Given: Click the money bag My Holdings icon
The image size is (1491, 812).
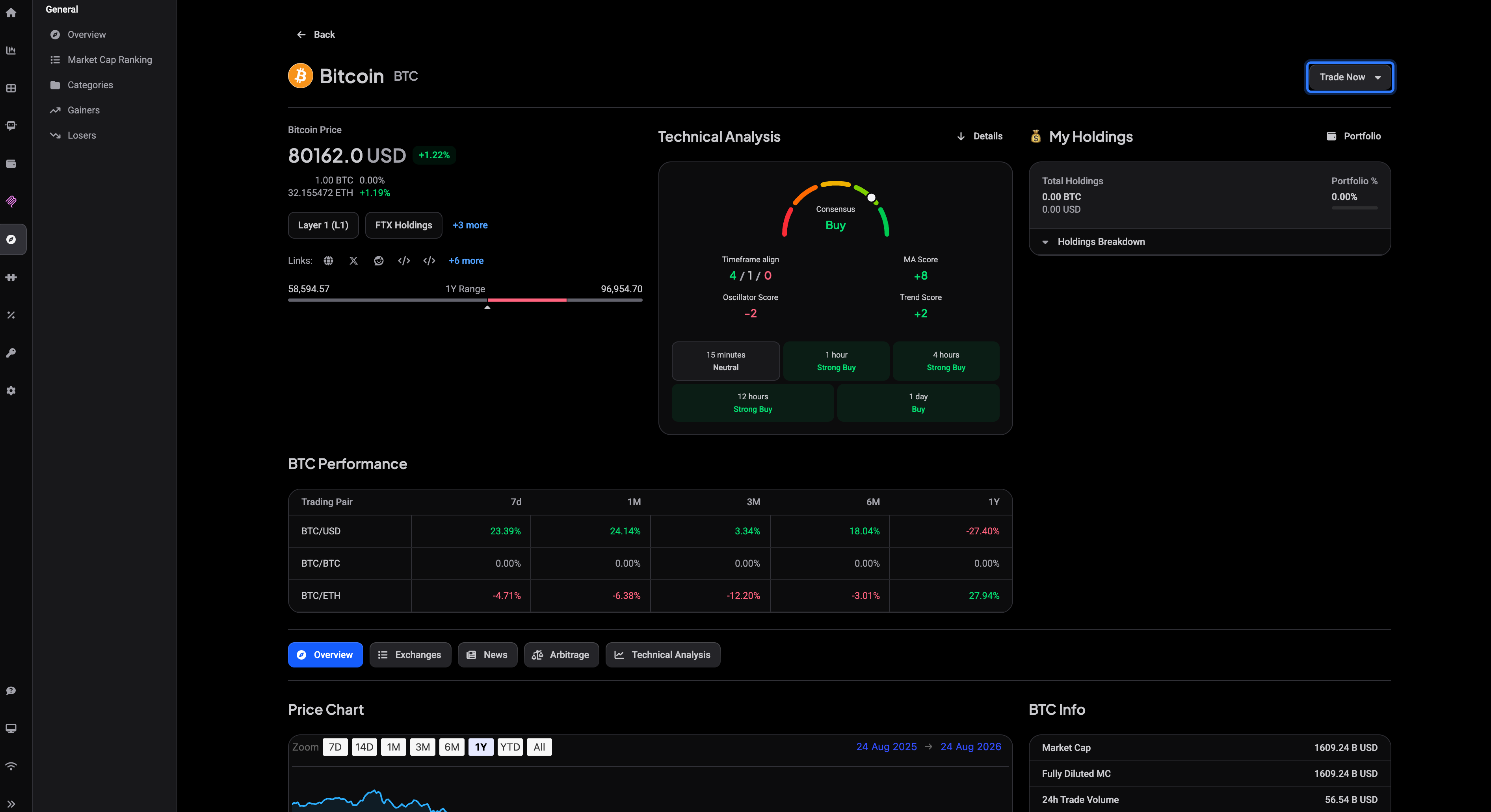Looking at the screenshot, I should (1036, 137).
